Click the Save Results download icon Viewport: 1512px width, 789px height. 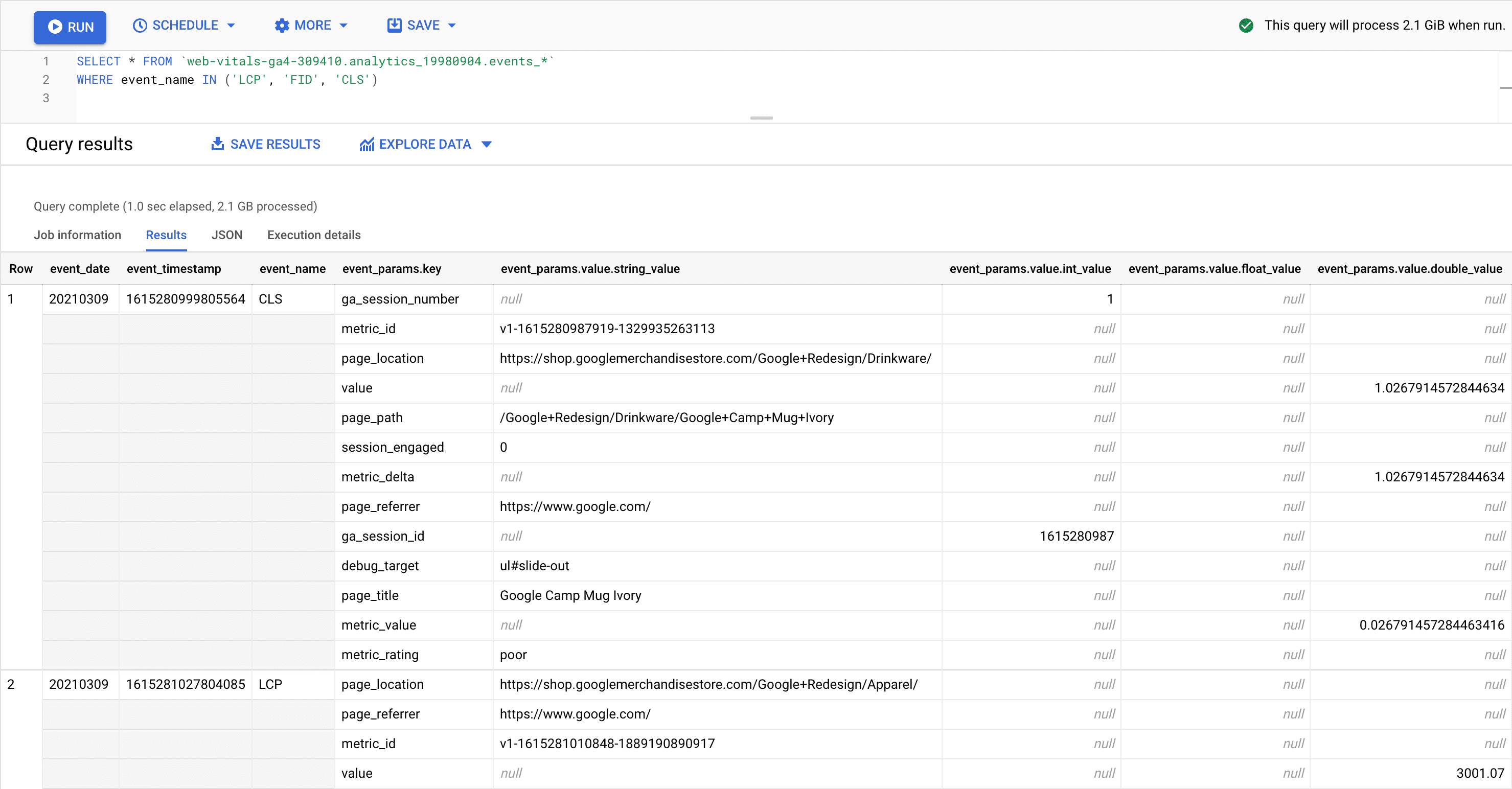pyautogui.click(x=217, y=144)
